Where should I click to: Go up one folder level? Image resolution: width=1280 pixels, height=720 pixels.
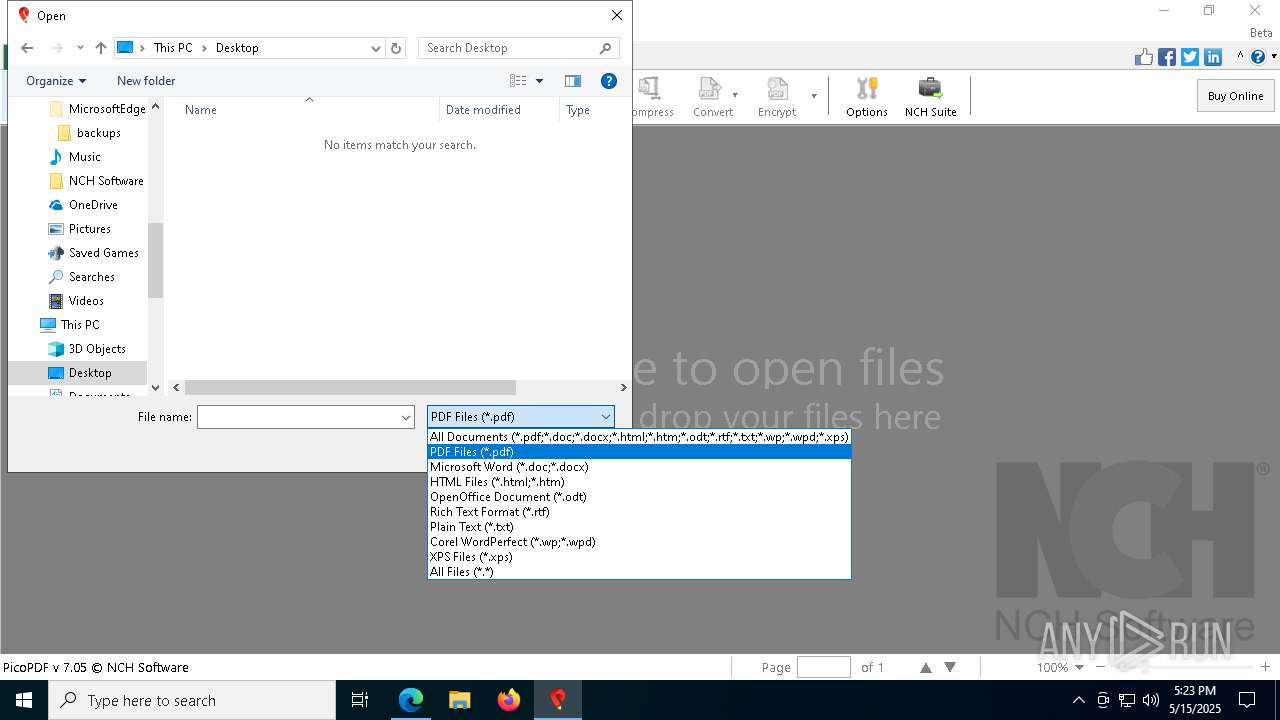(101, 48)
